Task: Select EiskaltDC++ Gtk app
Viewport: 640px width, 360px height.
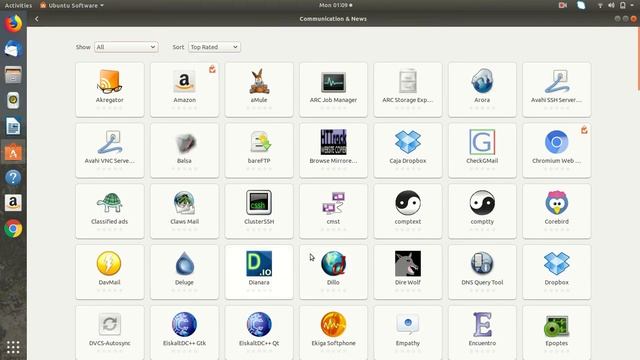Action: [x=184, y=333]
